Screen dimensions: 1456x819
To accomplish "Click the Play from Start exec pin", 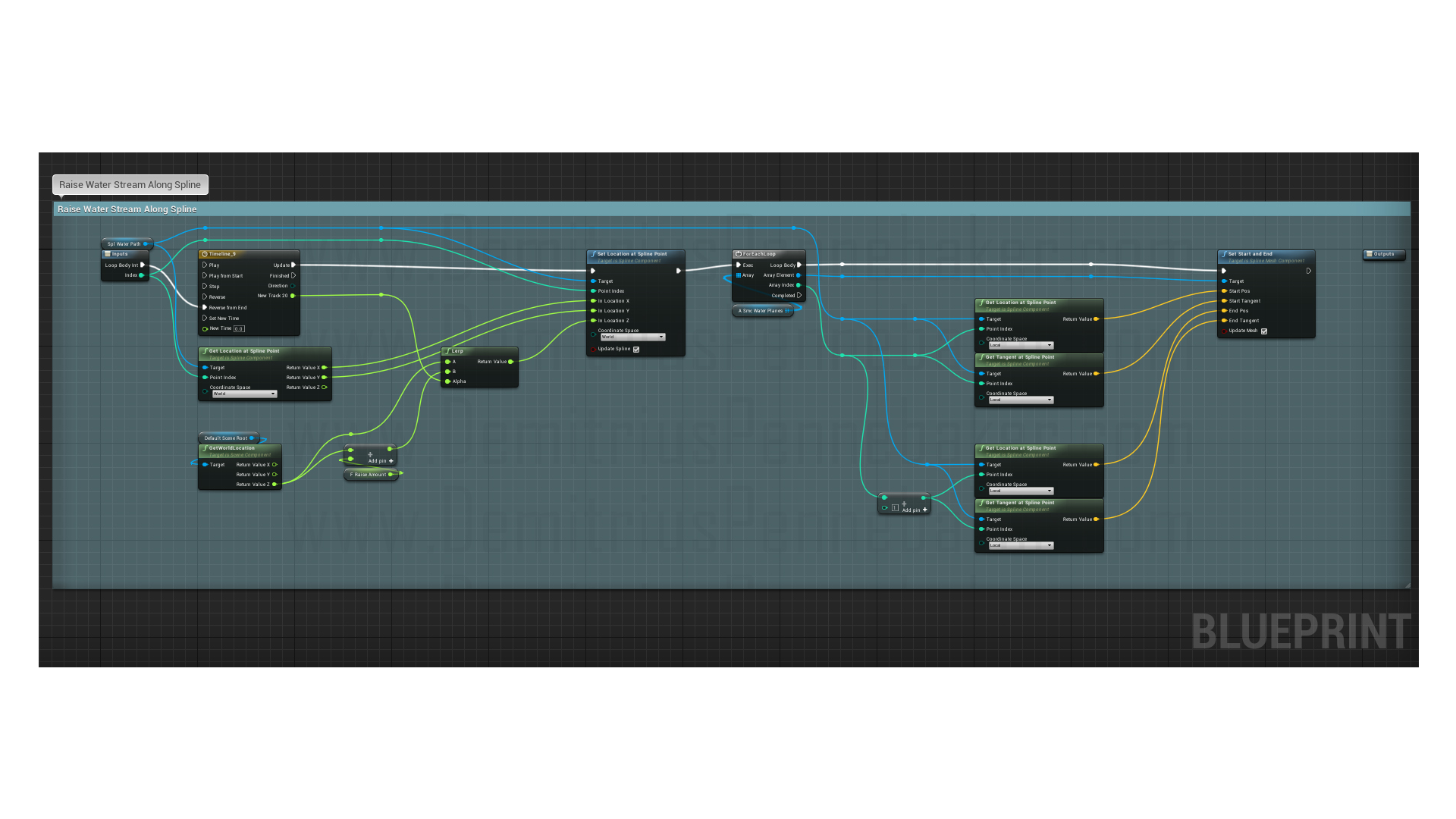I will click(205, 276).
